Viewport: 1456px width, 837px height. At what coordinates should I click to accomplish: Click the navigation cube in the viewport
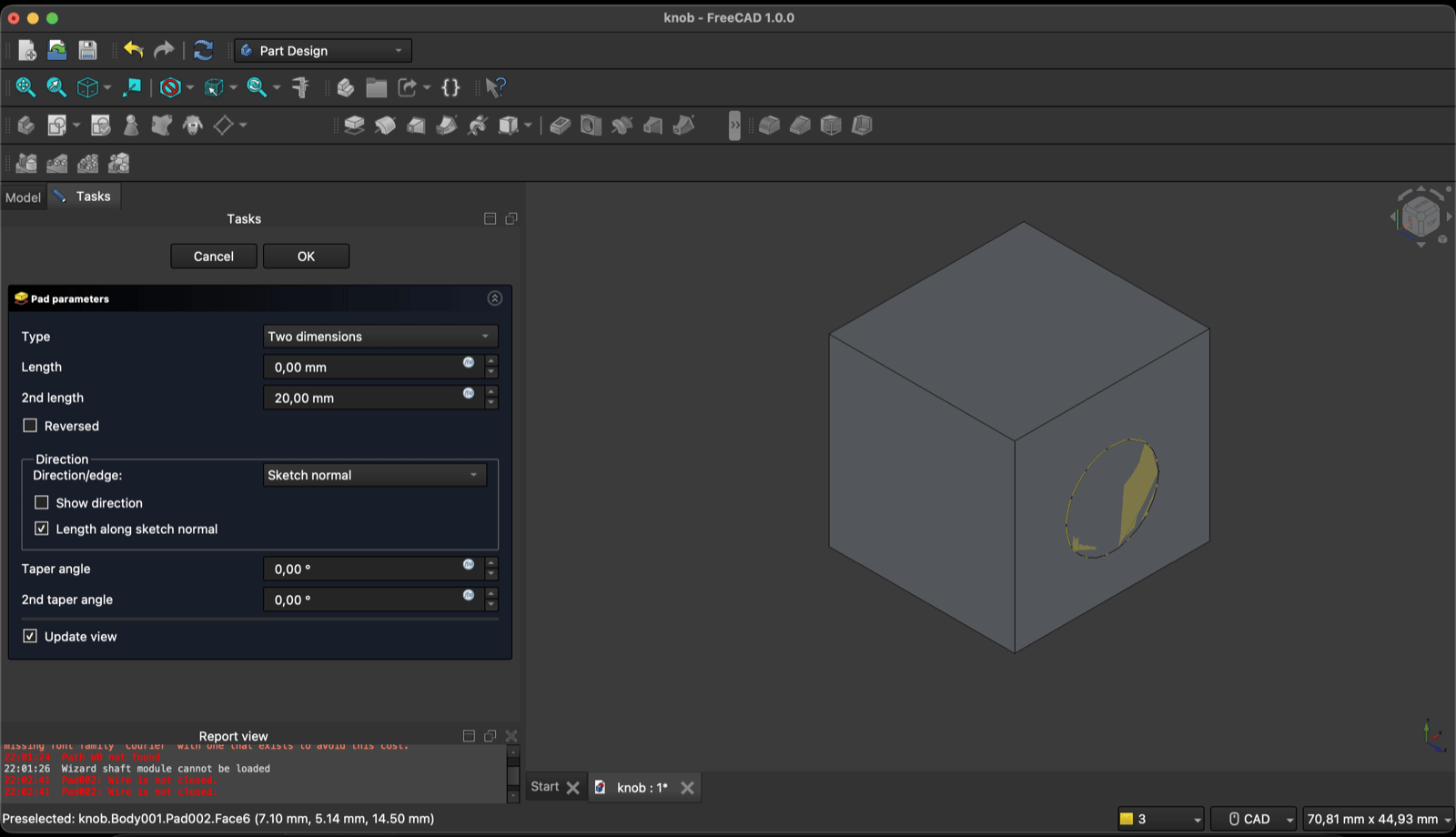pyautogui.click(x=1421, y=217)
